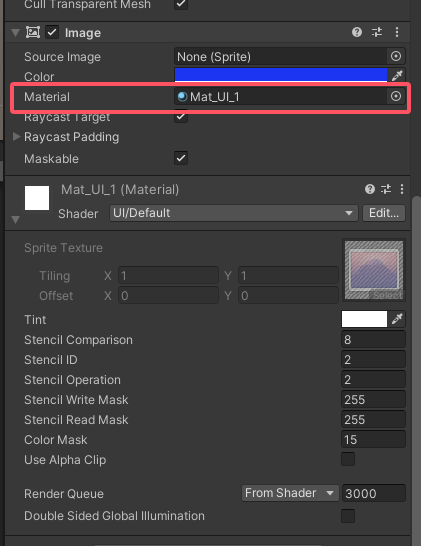Screen dimensions: 421x546
Task: Click the Stencil ID value field
Action: pyautogui.click(x=373, y=360)
